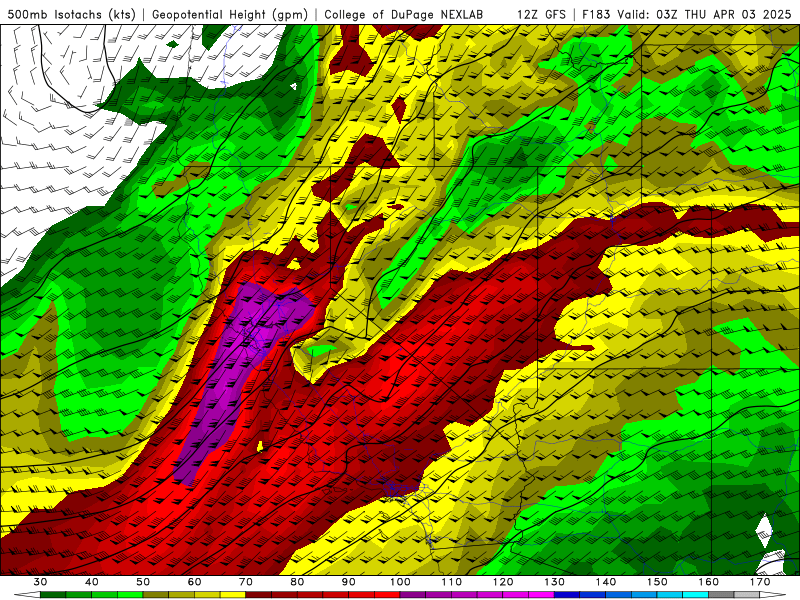
Task: Click the dark purple swatch right of 100
Action: [x=413, y=595]
